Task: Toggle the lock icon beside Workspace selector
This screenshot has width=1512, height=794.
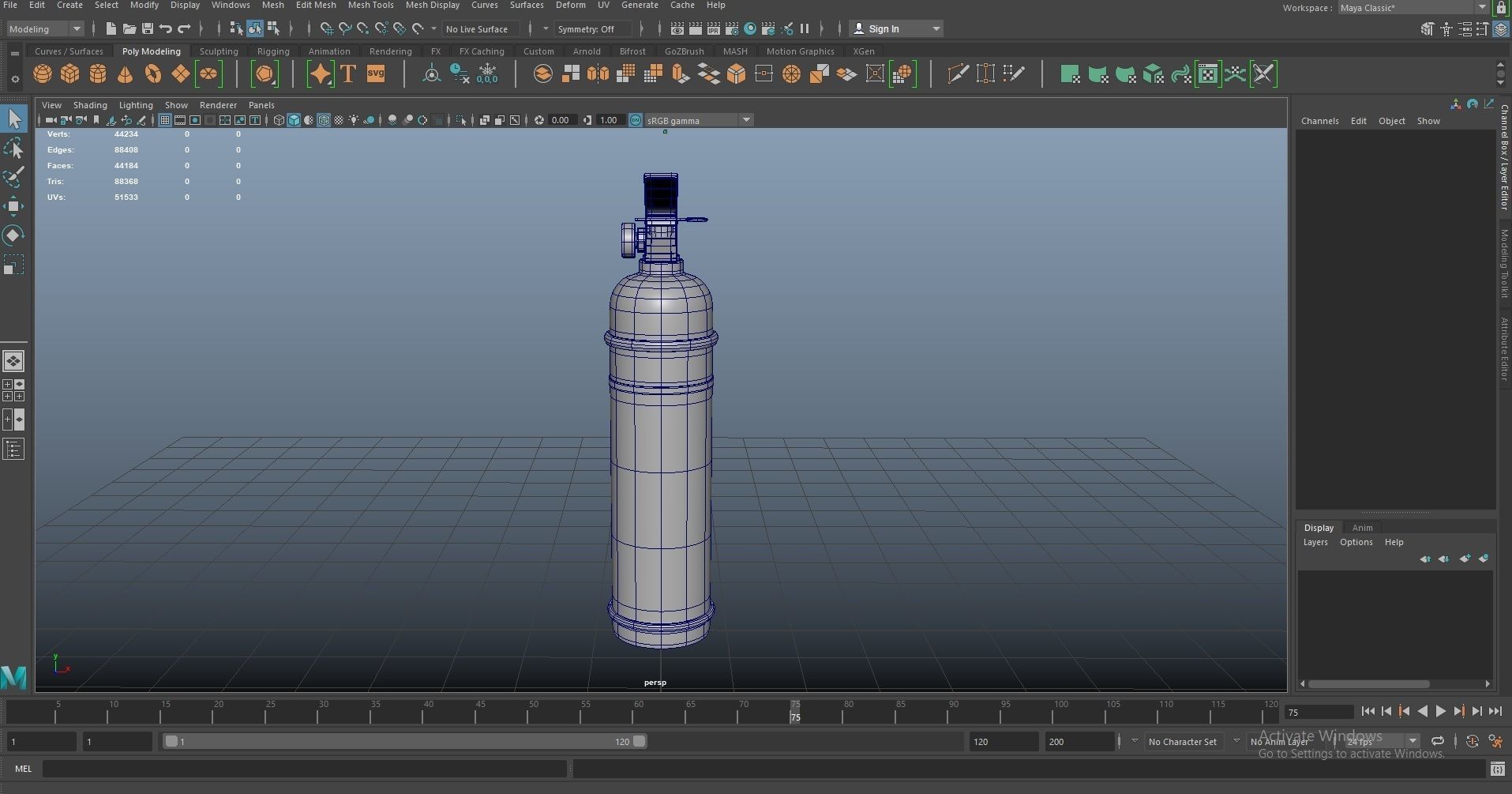Action: pyautogui.click(x=1501, y=8)
